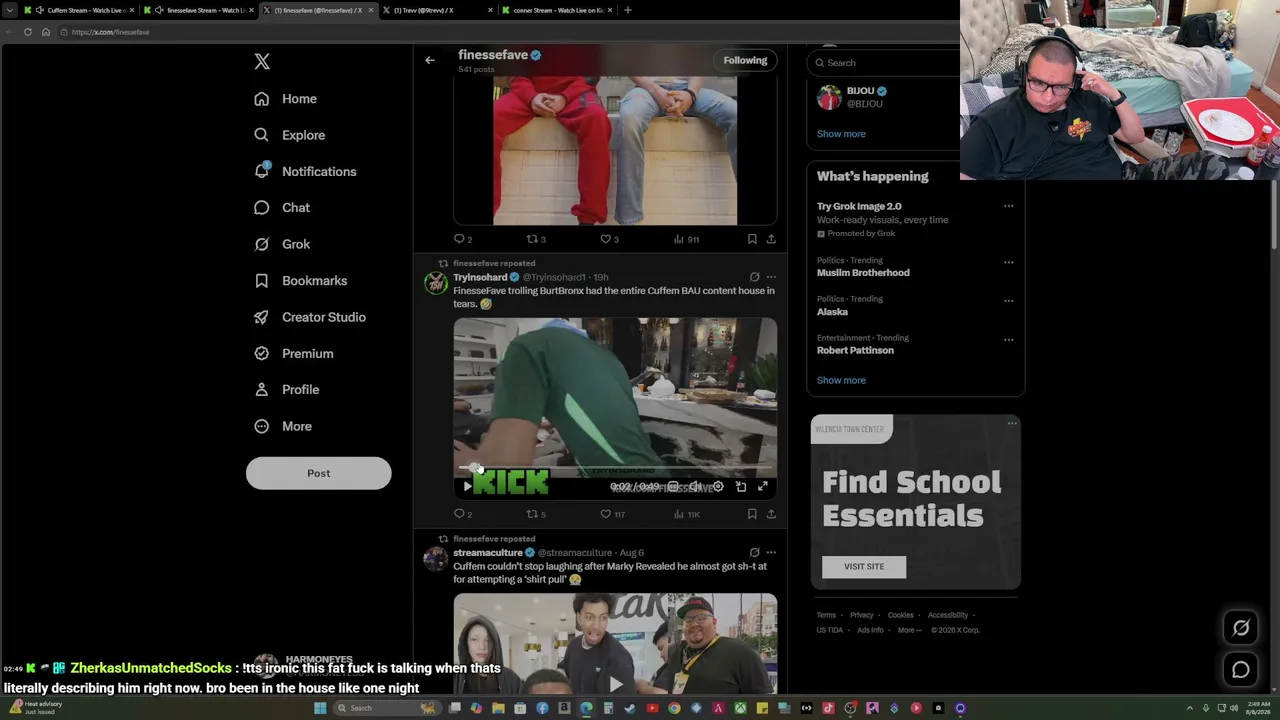Open options menu for Alaska trend
Screen dimensions: 1280x720
click(1008, 300)
